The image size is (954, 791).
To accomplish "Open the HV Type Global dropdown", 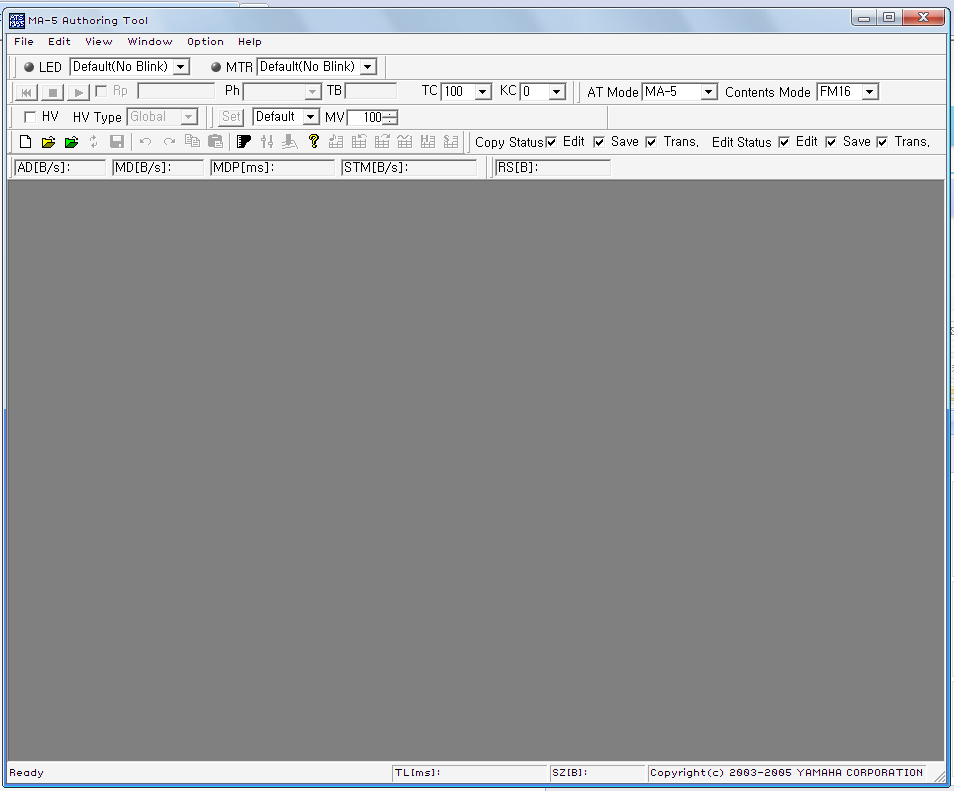I will tap(189, 117).
